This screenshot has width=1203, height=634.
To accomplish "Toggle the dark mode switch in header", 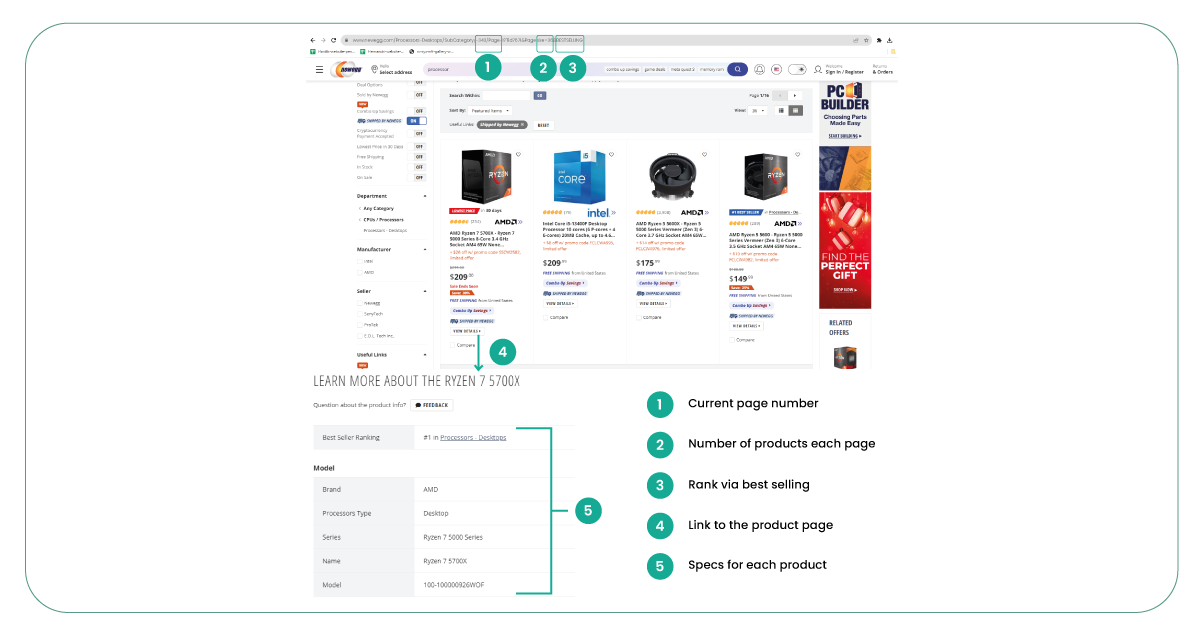I will click(797, 70).
